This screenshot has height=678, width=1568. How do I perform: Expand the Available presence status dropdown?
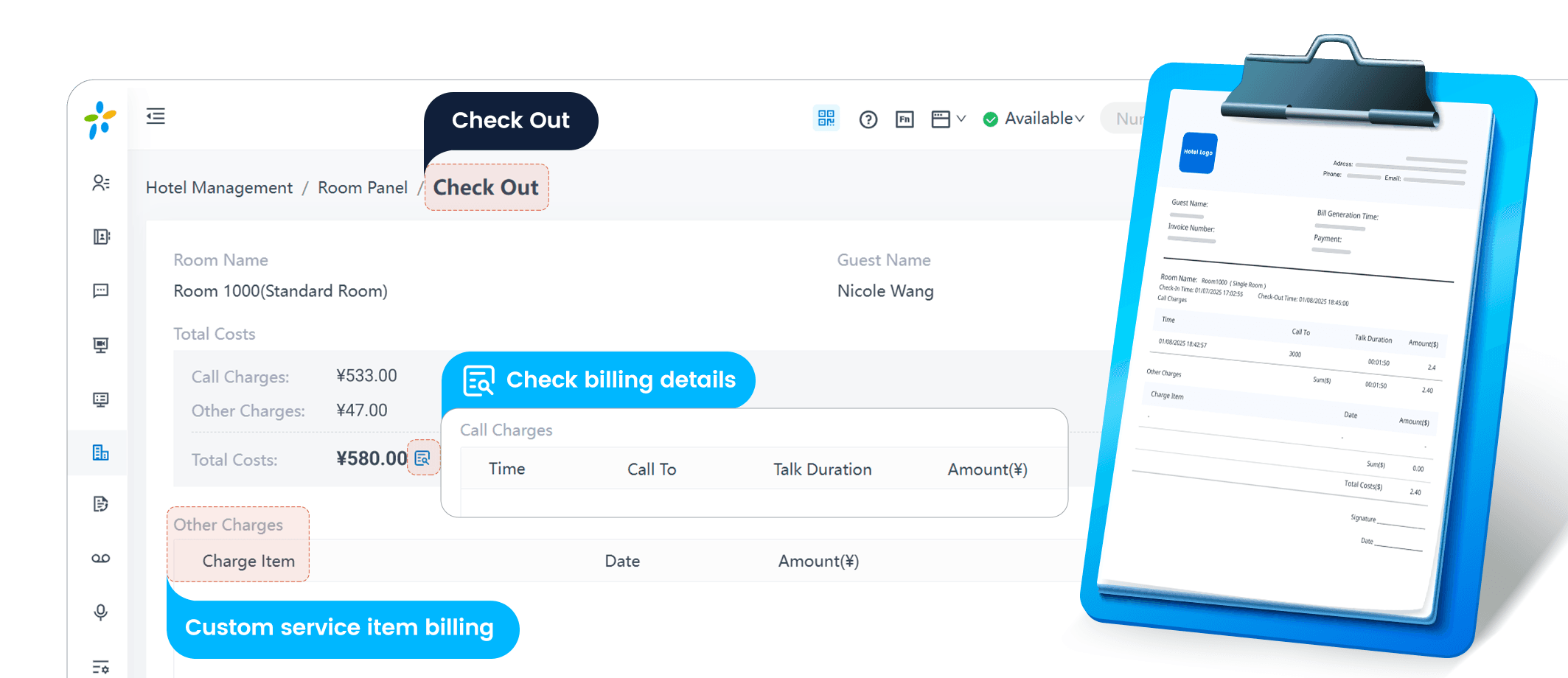[1034, 119]
